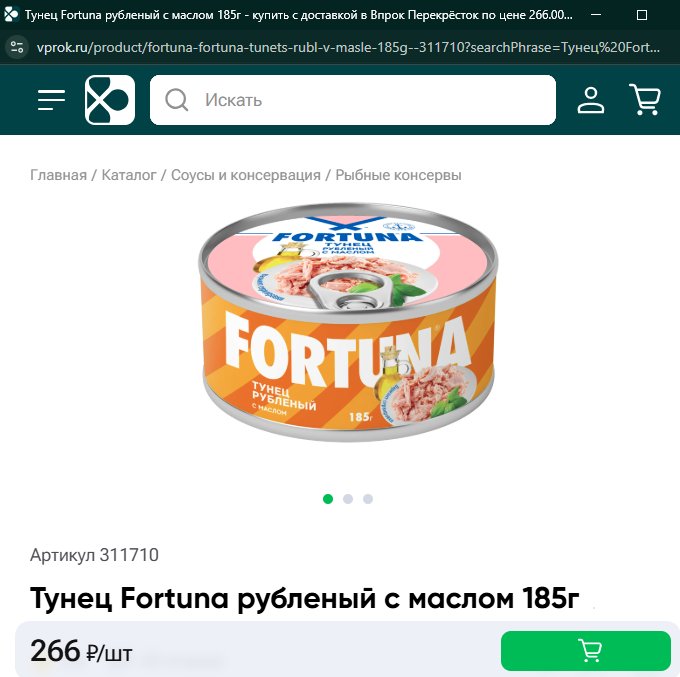Click the site settings icon in address bar
The height and width of the screenshot is (677, 680).
click(17, 47)
